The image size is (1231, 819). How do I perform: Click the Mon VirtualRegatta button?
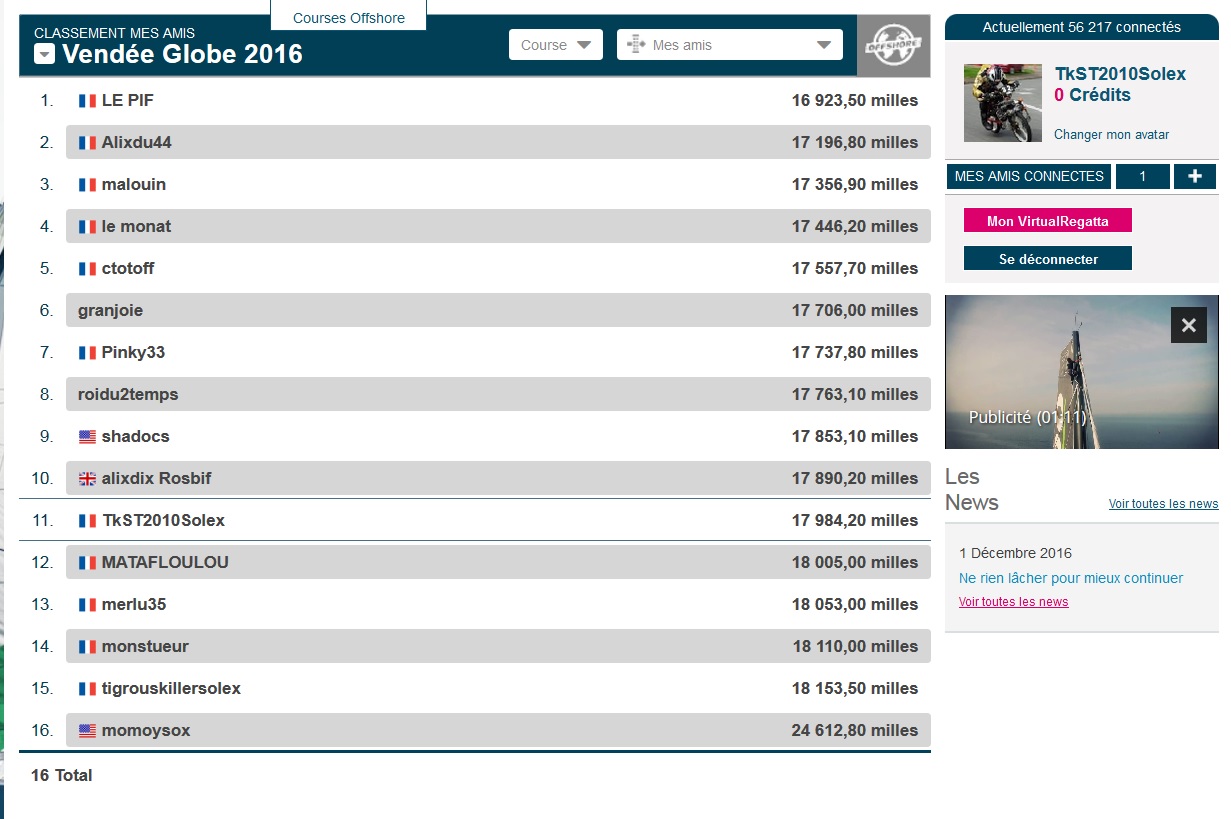point(1047,221)
